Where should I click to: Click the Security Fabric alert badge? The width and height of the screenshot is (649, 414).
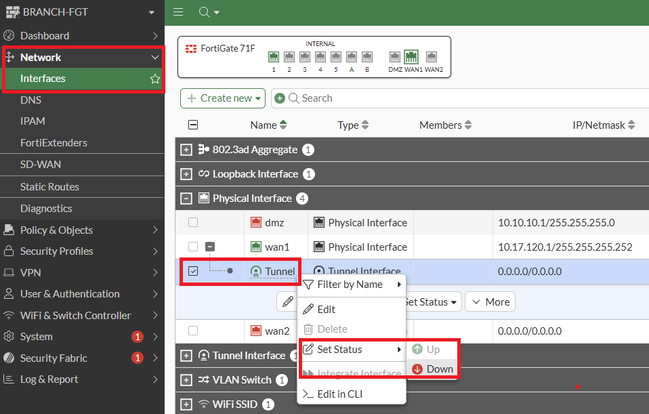137,358
